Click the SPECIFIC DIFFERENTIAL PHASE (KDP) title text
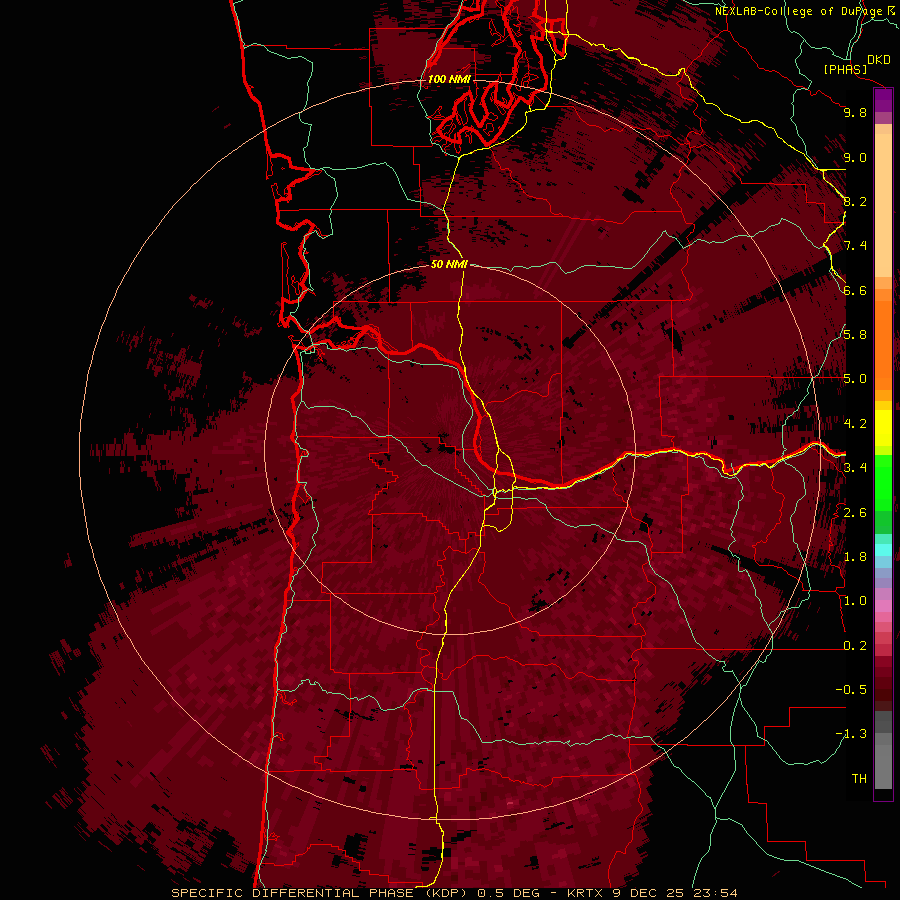The height and width of the screenshot is (900, 900). 319,893
